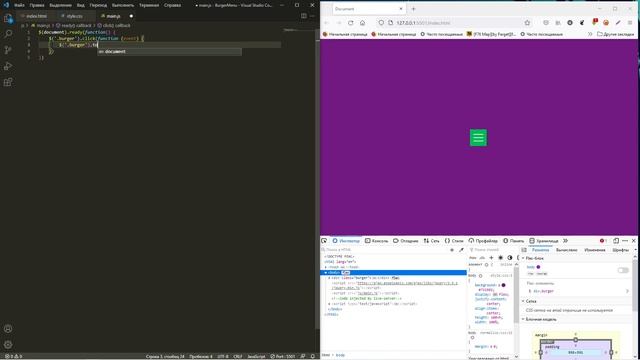Switch to the Изменения sidebar tab
Screen dimensions: 640x360
tap(594, 250)
